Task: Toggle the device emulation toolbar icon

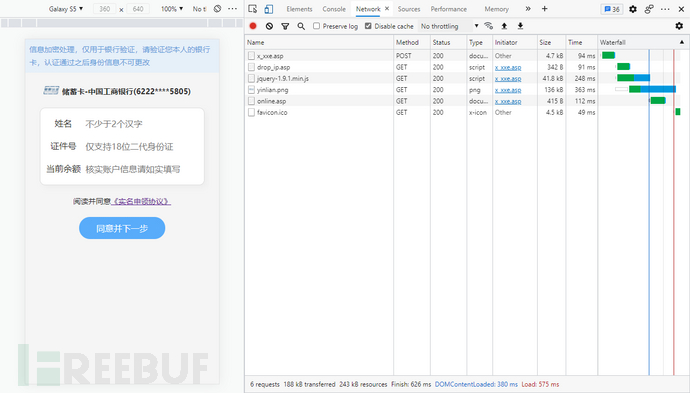Action: pos(268,9)
